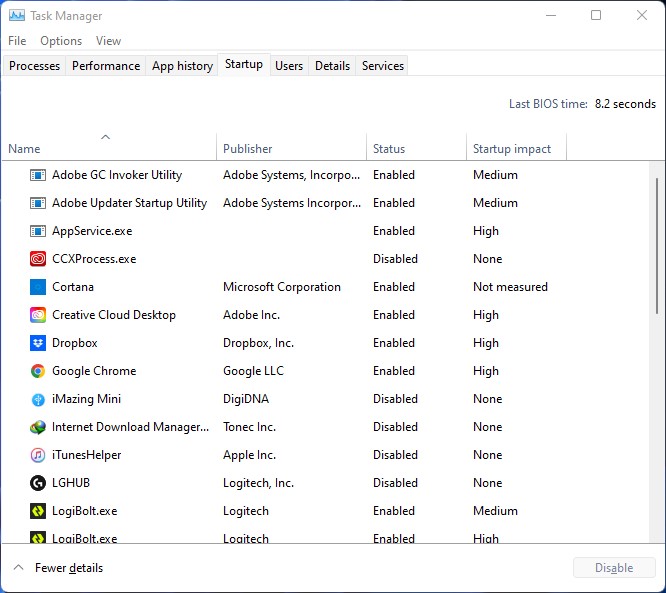Click the Adobe Updater Startup Utility icon
This screenshot has width=666, height=593.
(x=38, y=203)
